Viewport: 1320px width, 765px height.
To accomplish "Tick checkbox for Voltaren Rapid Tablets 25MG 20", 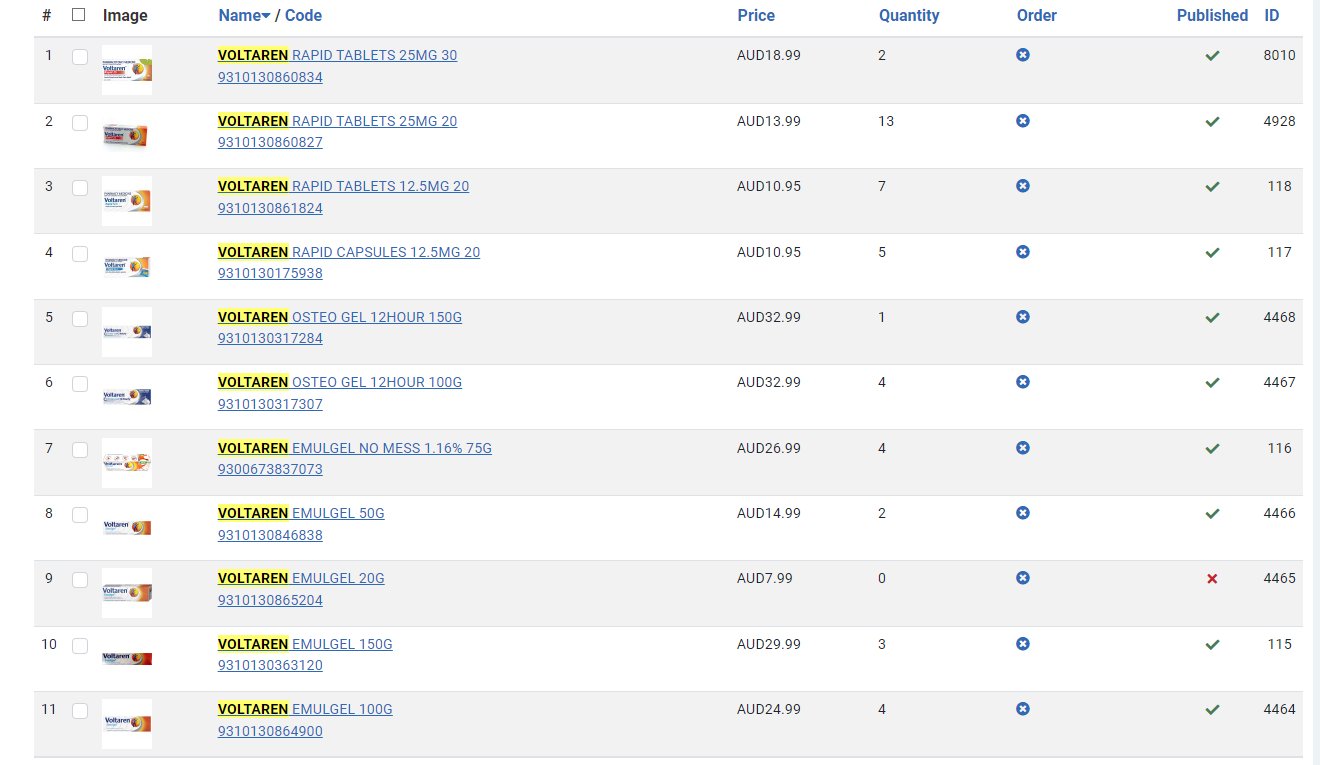I will click(x=80, y=122).
